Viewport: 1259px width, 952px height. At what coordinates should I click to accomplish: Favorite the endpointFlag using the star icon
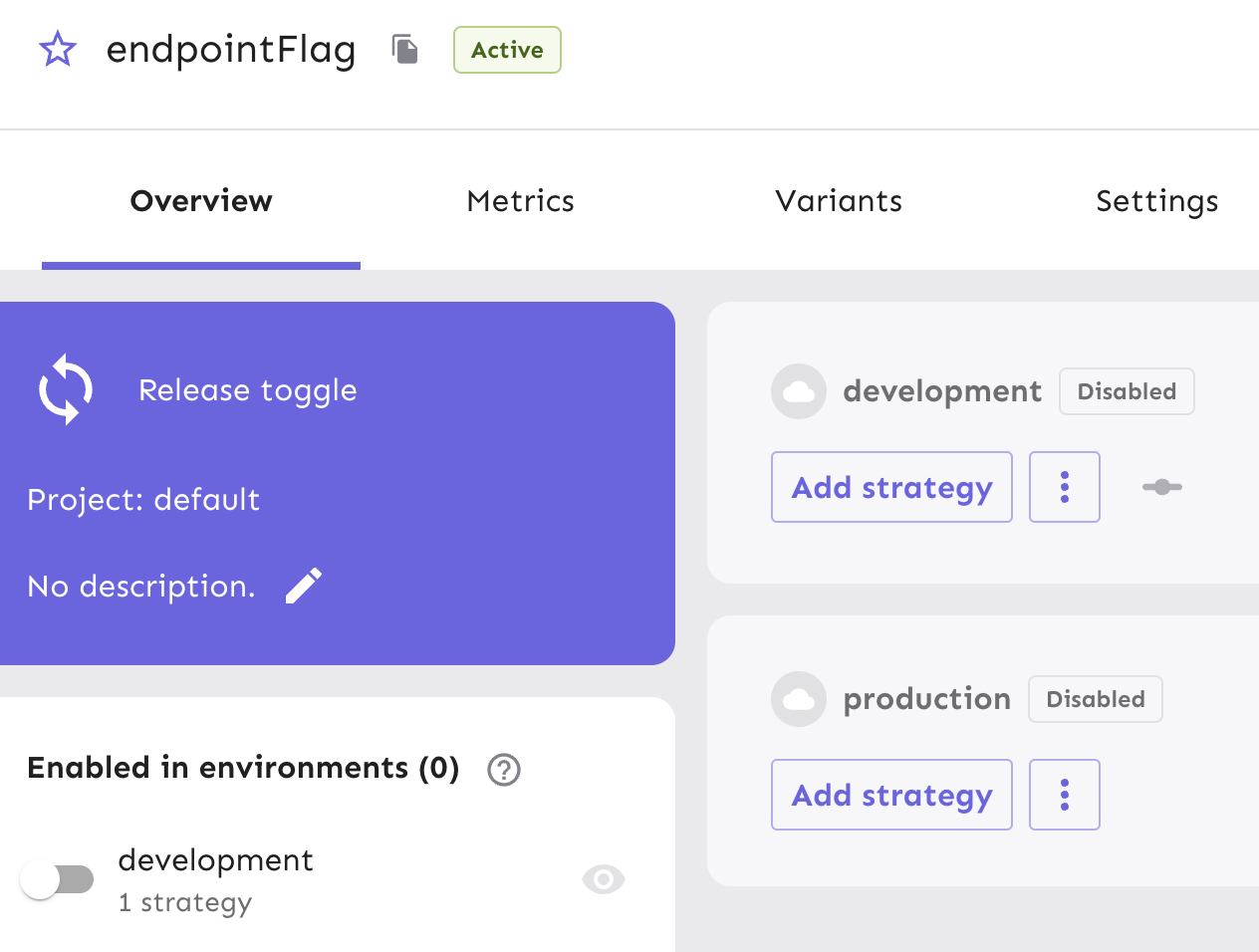click(x=57, y=49)
